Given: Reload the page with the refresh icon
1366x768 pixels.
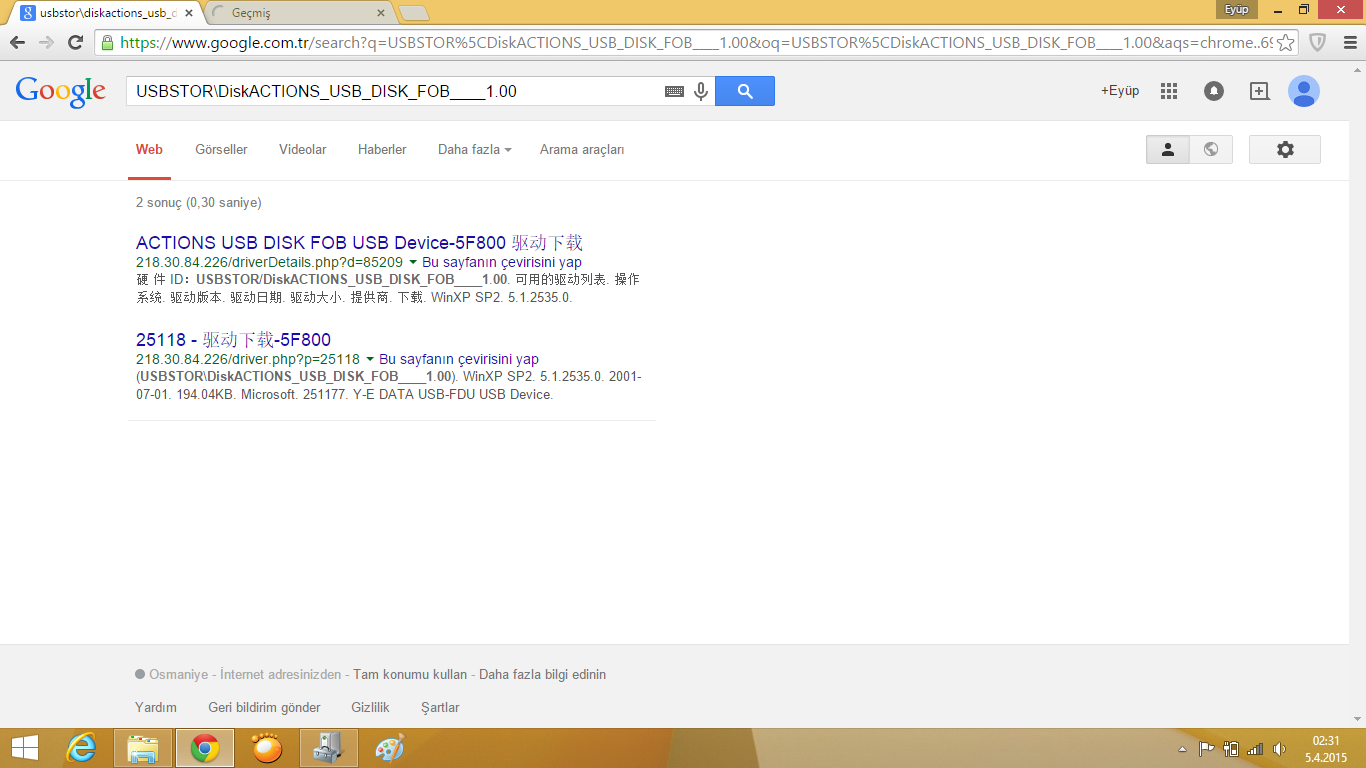Looking at the screenshot, I should pyautogui.click(x=75, y=43).
